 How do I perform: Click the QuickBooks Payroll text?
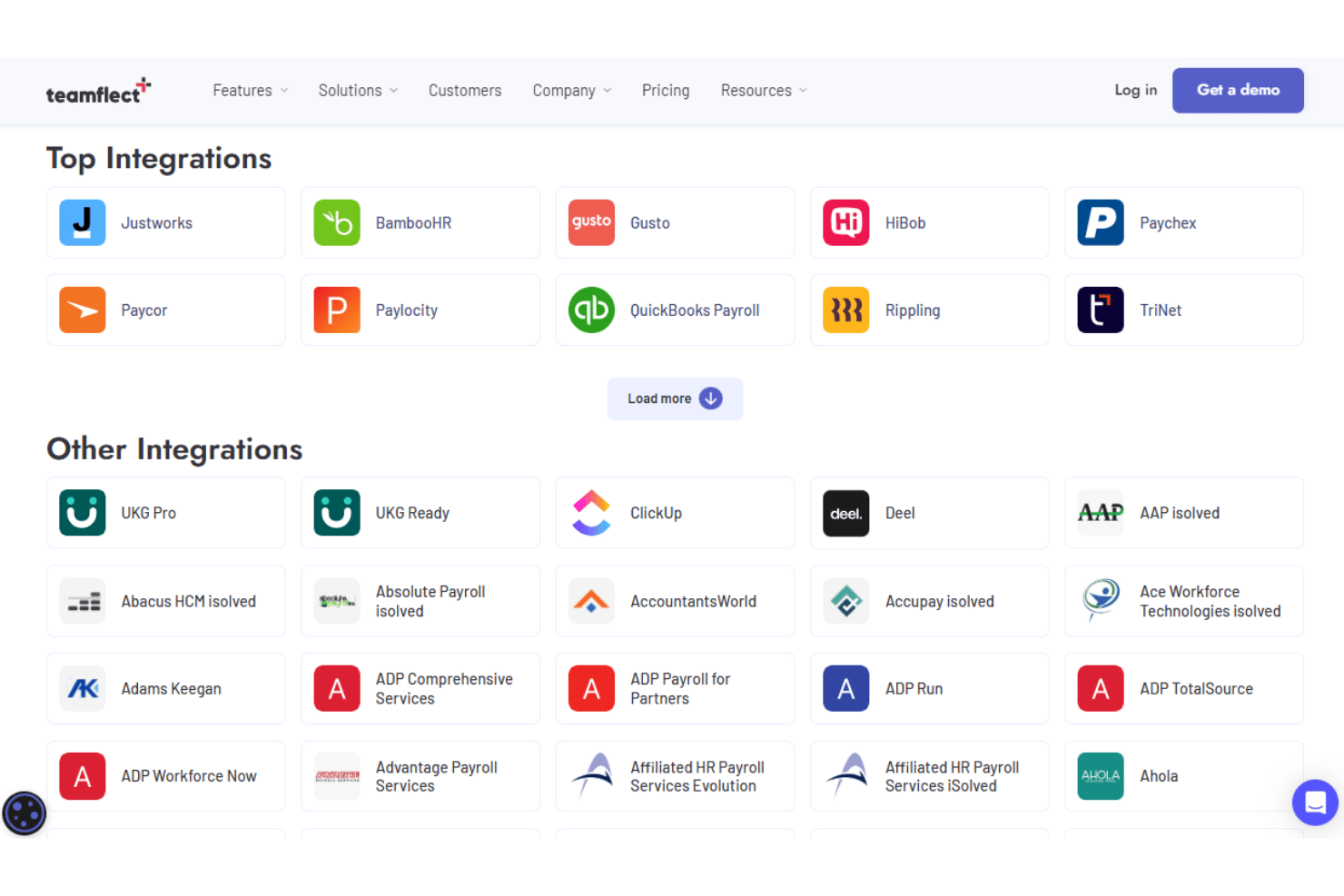(695, 310)
